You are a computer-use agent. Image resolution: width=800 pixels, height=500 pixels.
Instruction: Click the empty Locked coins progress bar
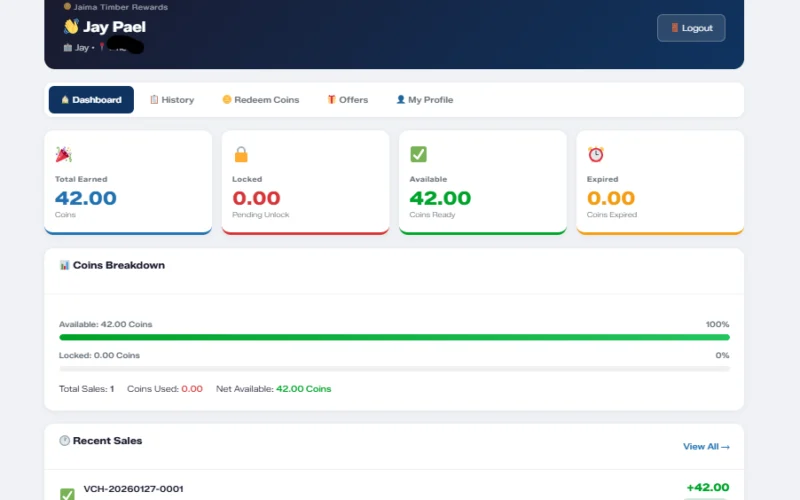[x=394, y=369]
